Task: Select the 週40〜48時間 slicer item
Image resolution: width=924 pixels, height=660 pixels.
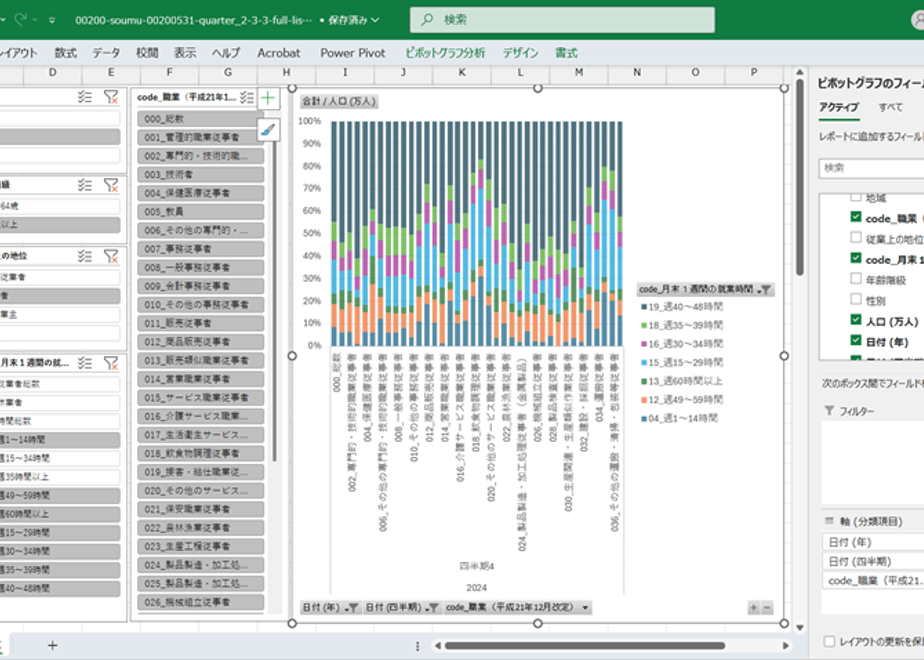Action: 60,588
